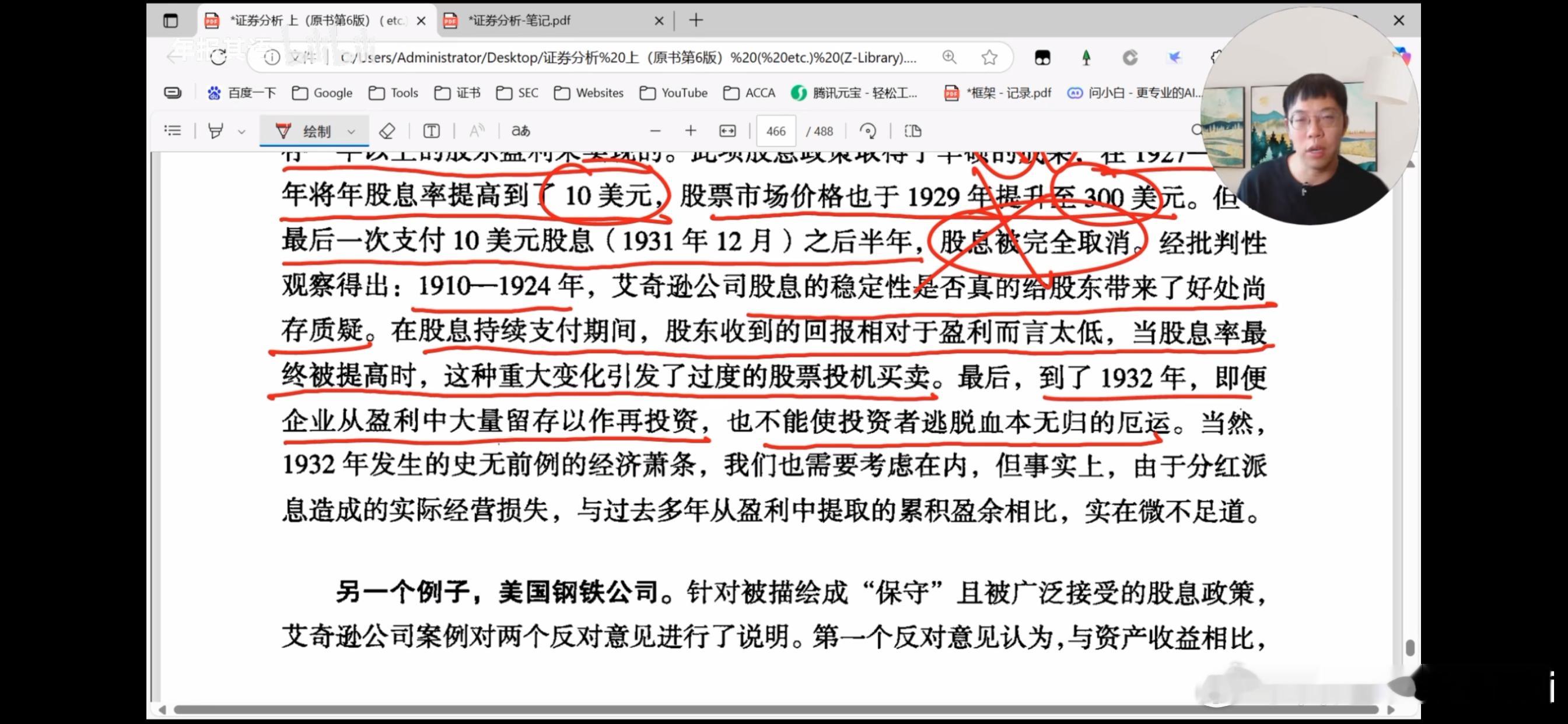
Task: Select the highlighter tool
Action: tap(215, 131)
